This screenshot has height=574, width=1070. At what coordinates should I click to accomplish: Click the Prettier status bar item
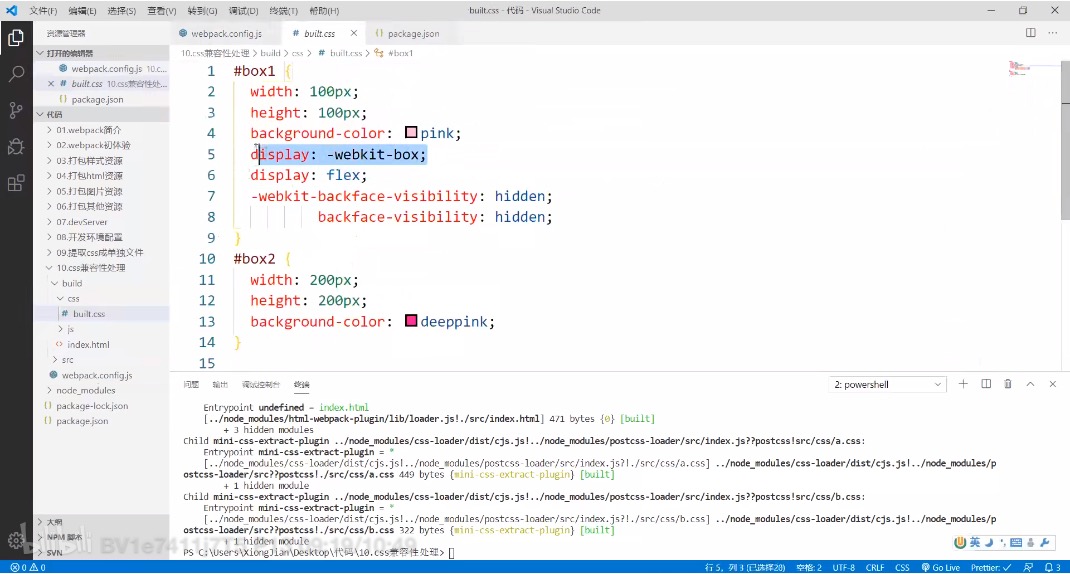point(991,567)
